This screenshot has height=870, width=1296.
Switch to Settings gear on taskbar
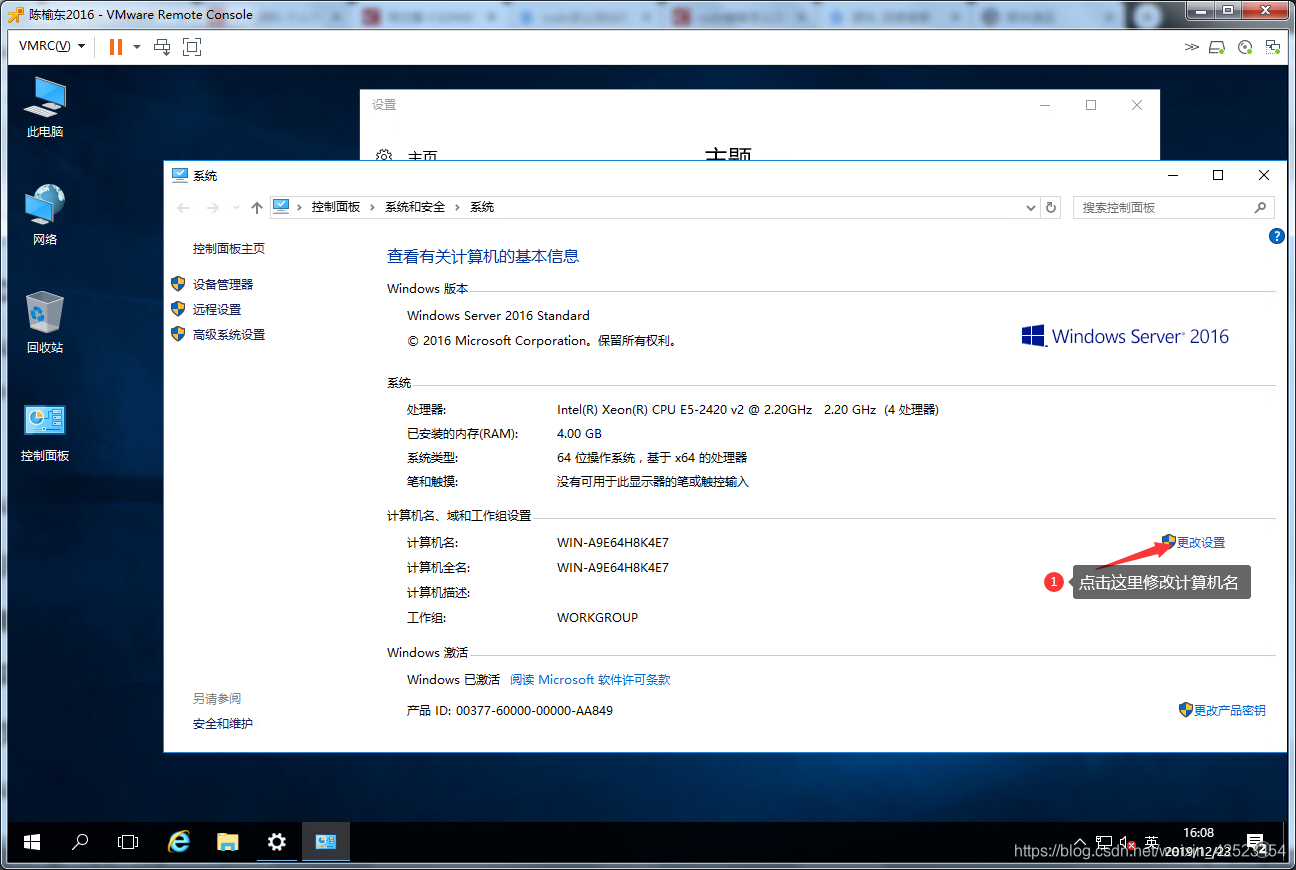tap(277, 842)
